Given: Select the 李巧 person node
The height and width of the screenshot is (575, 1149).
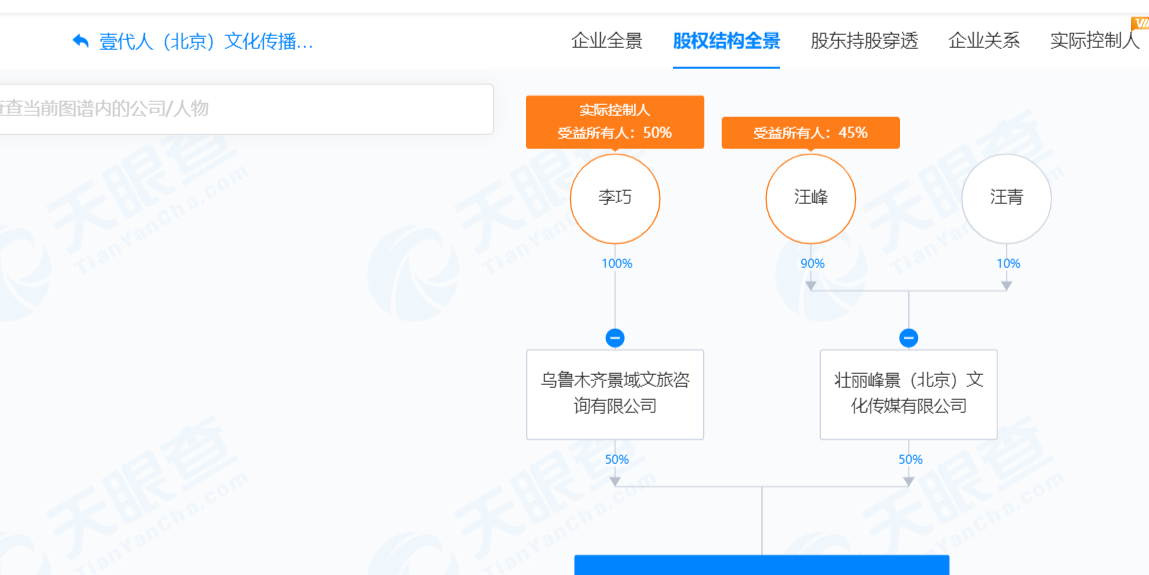Looking at the screenshot, I should point(615,199).
